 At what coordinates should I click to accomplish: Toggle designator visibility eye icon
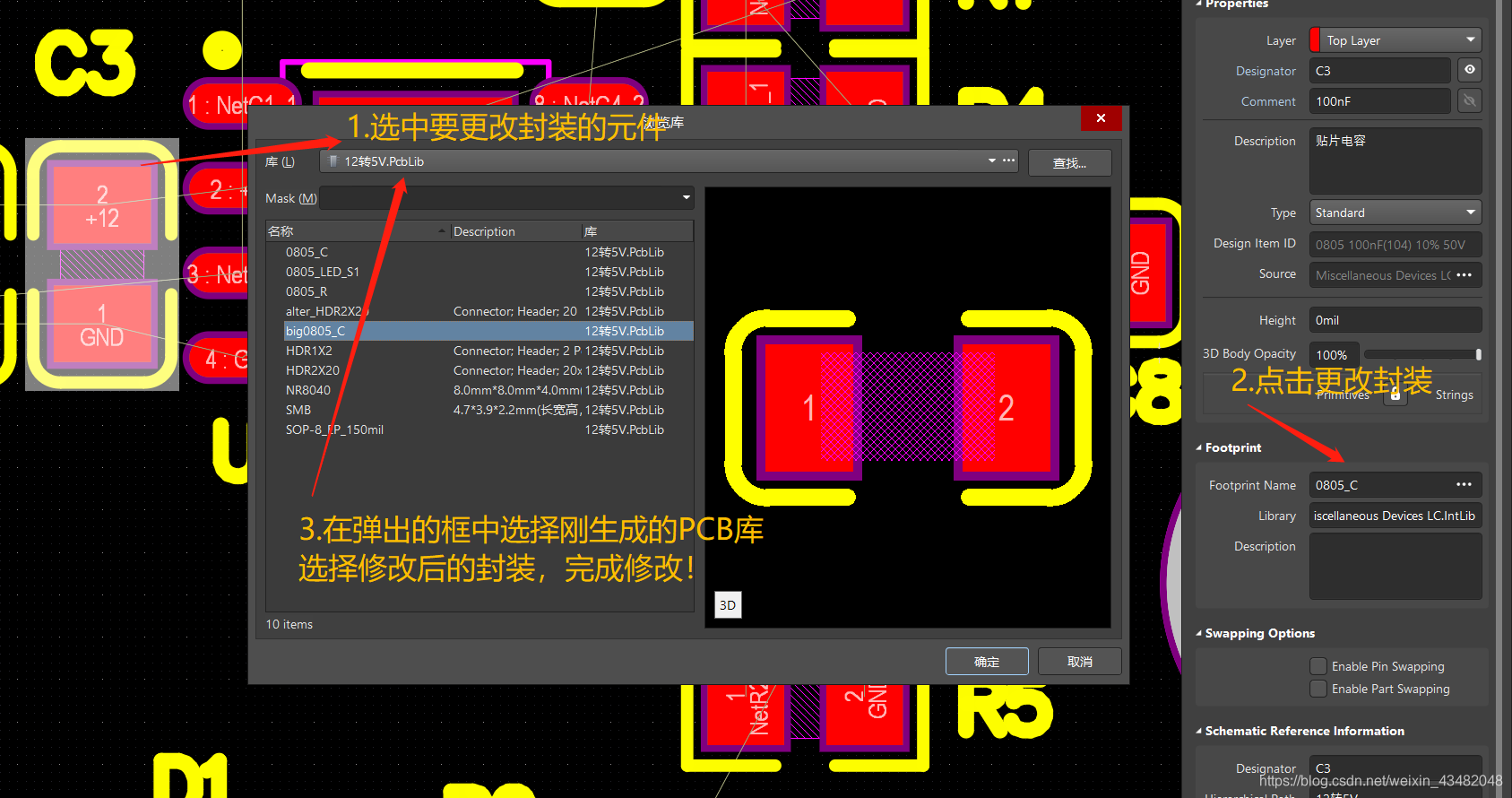click(1470, 70)
